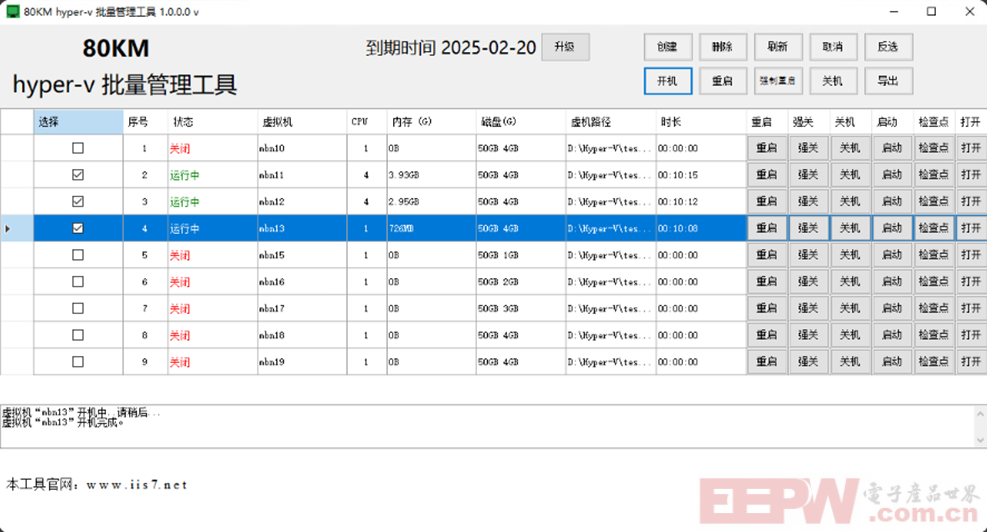Click the 升级 upgrade button
The image size is (987, 532).
[565, 47]
